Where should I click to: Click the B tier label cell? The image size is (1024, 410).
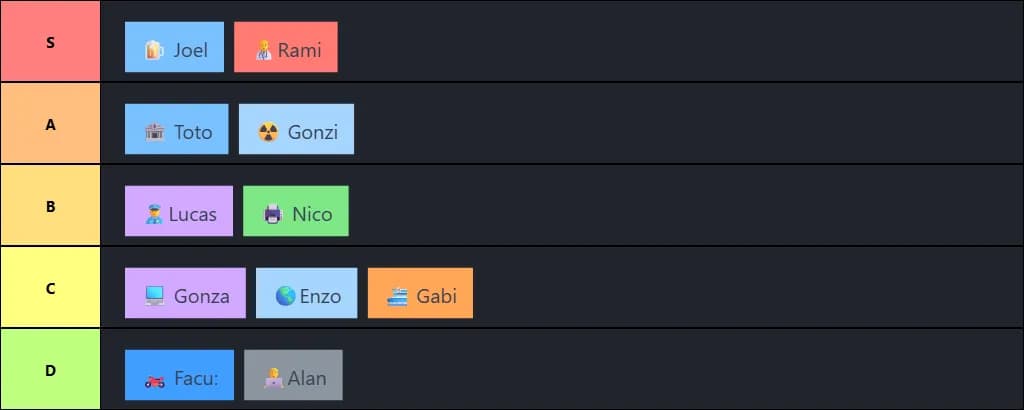tap(50, 206)
